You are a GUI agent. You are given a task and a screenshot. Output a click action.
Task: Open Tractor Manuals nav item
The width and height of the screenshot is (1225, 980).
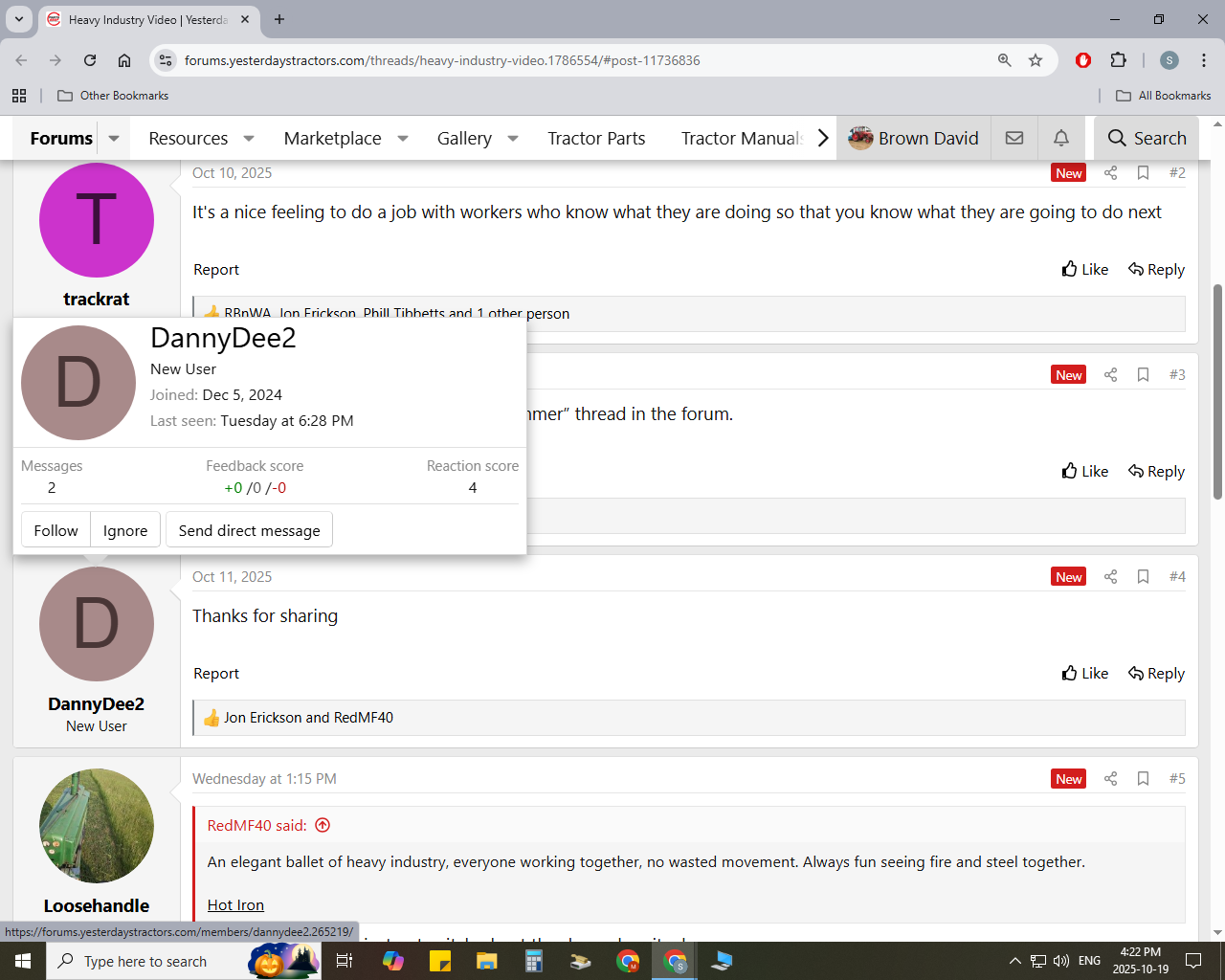click(x=741, y=139)
